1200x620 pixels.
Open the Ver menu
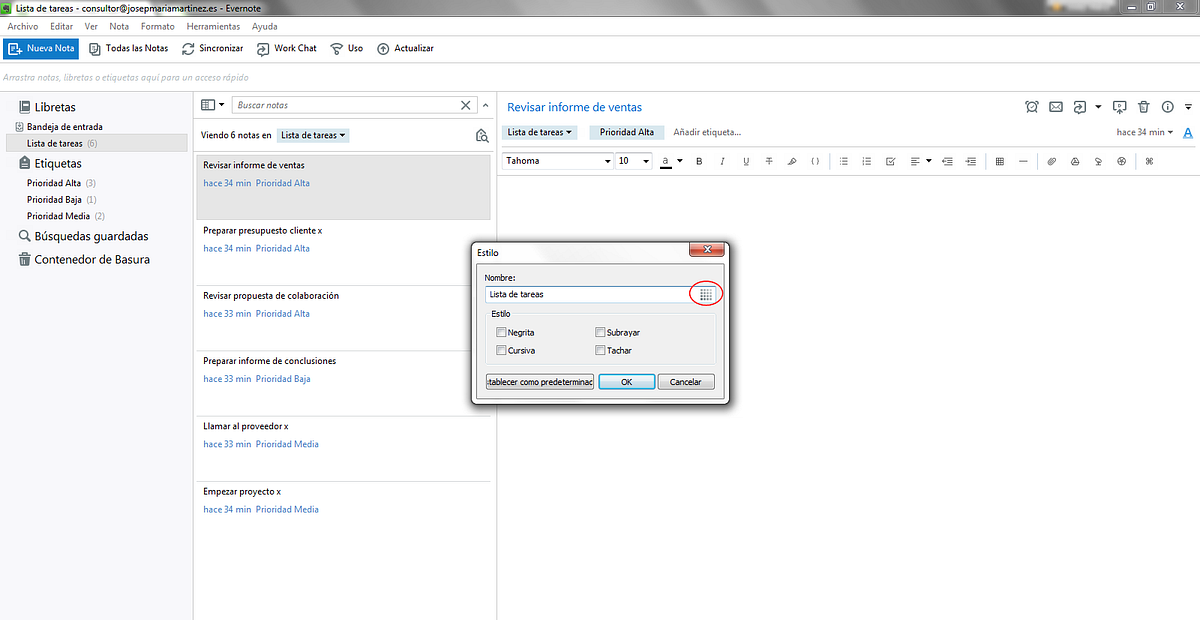pos(91,26)
